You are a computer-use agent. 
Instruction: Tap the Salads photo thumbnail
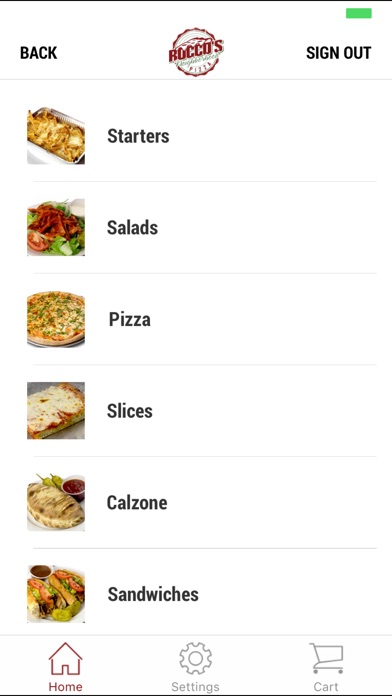tap(56, 227)
